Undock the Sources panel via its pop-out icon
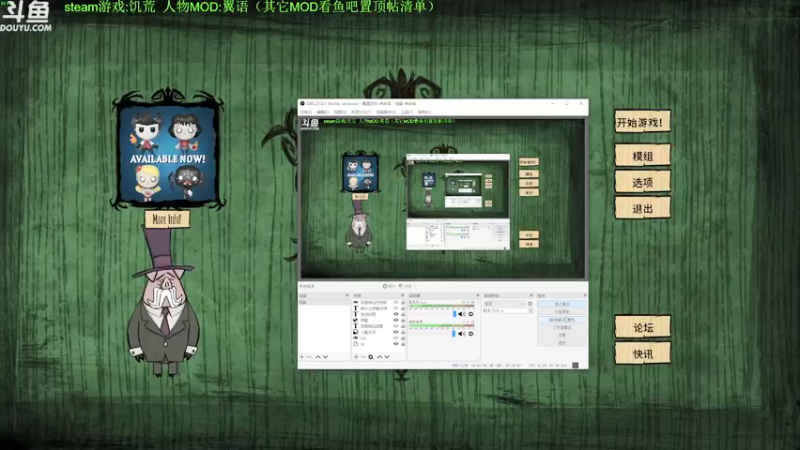800x450 pixels. click(x=403, y=295)
